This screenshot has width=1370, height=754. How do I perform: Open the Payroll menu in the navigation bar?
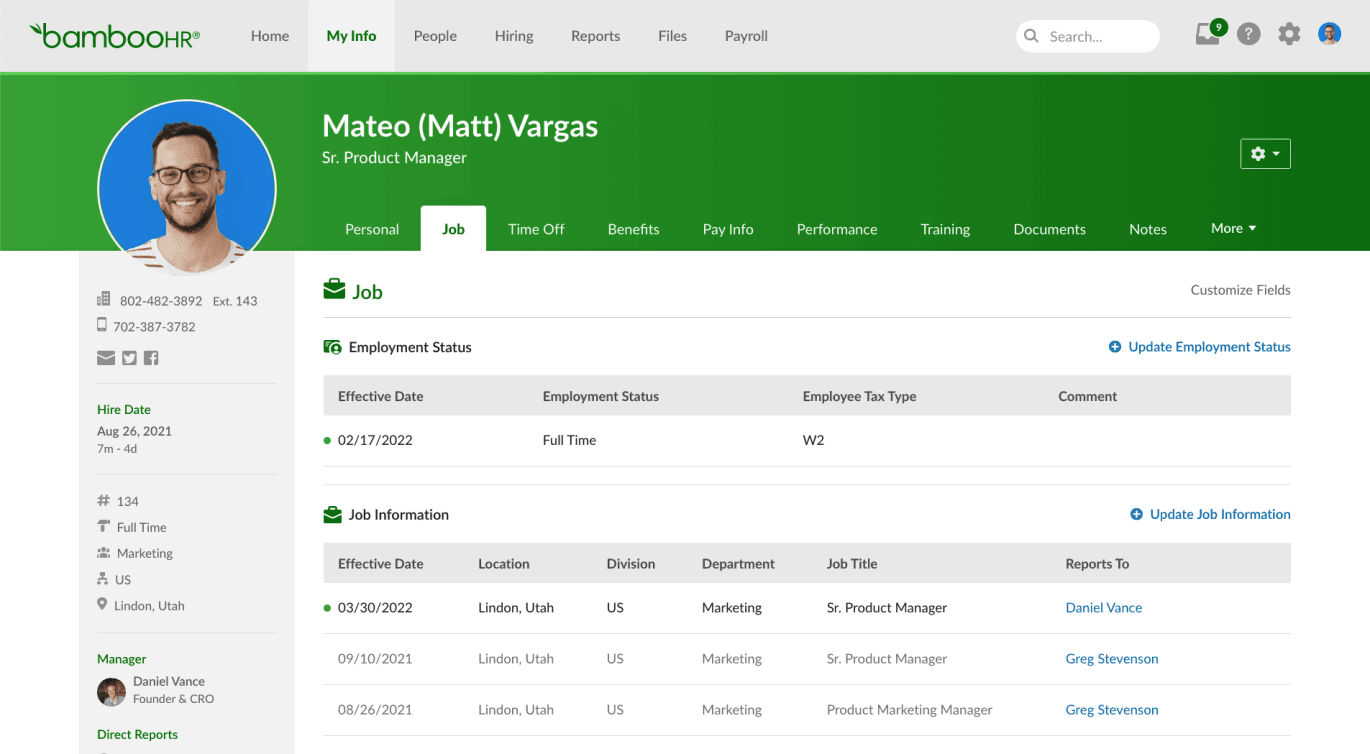click(x=746, y=35)
